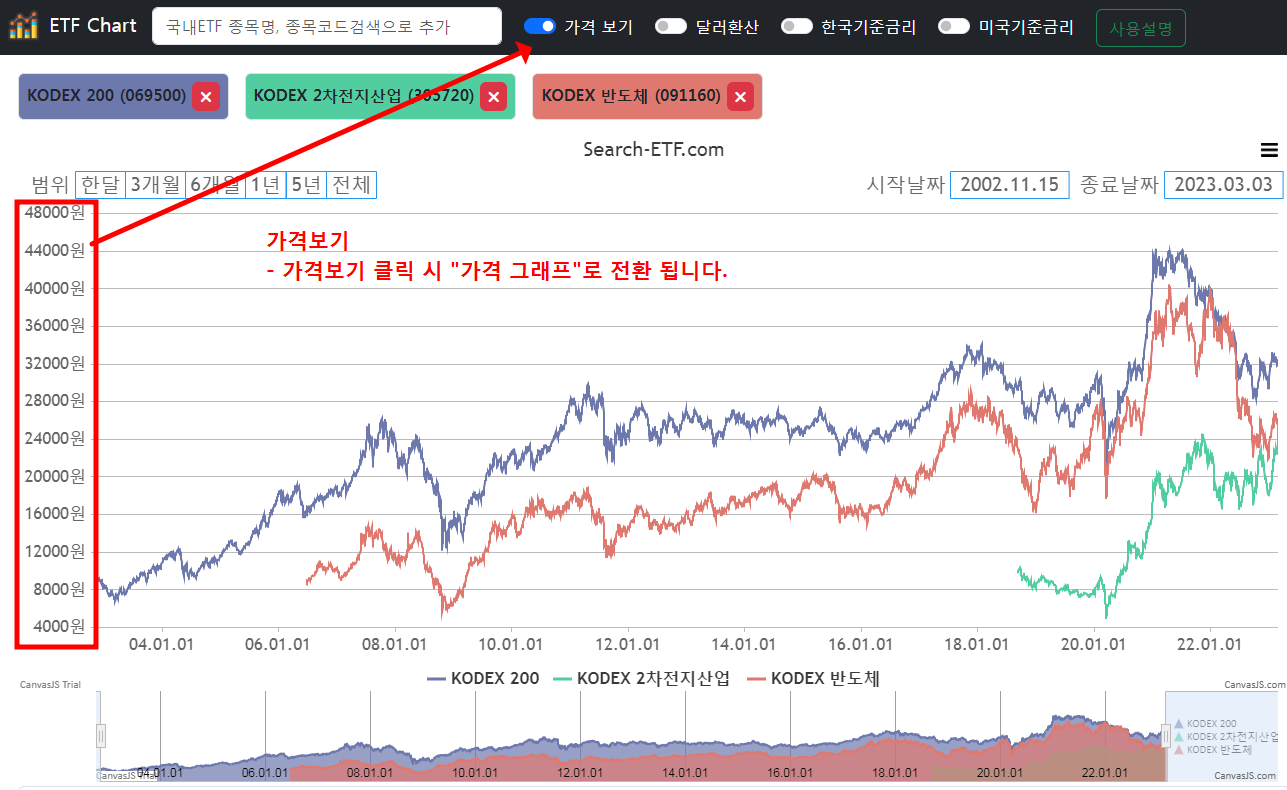Viewport: 1287px width, 790px height.
Task: Set range to 한달
Action: pyautogui.click(x=100, y=185)
